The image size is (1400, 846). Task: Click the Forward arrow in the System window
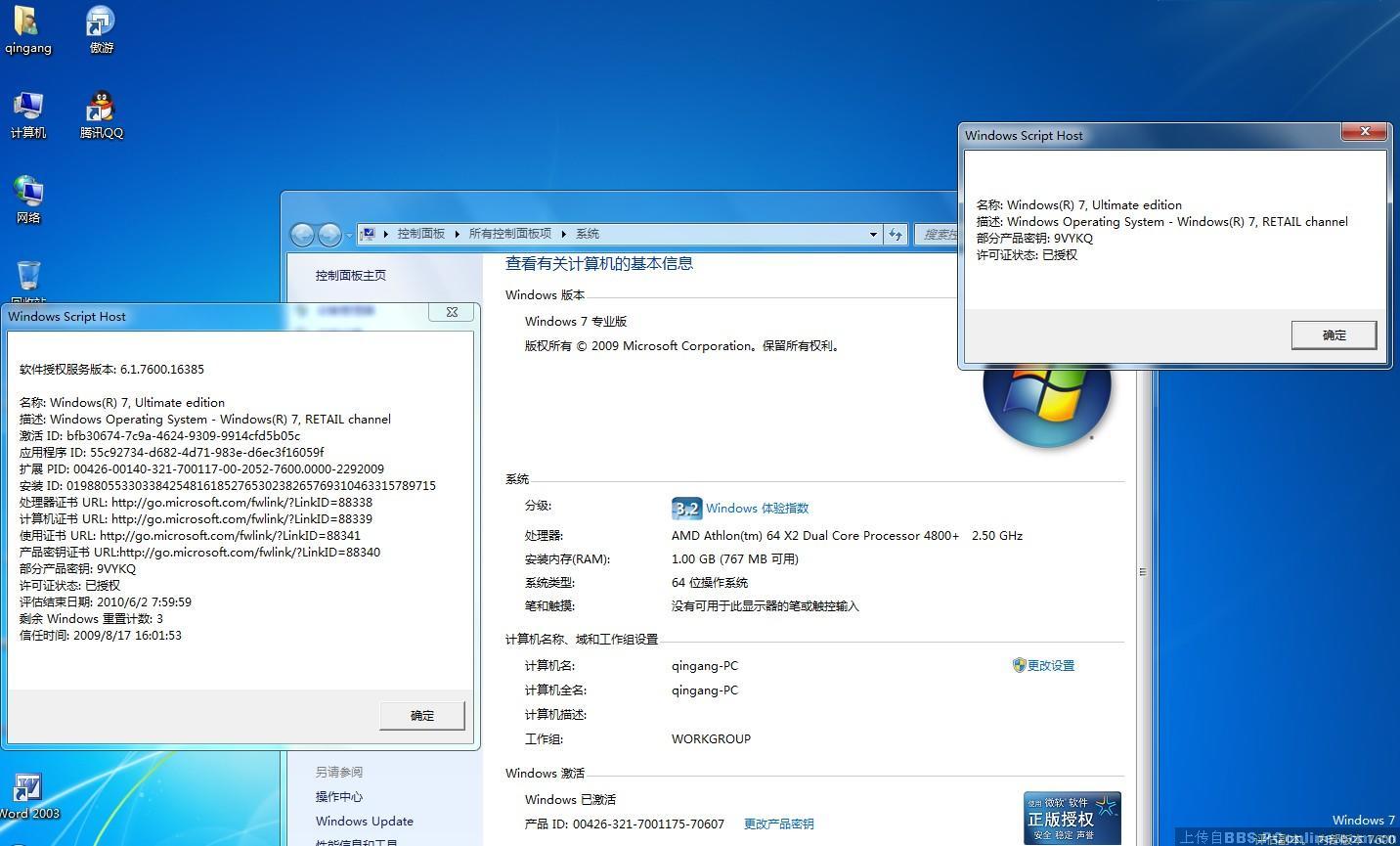[329, 234]
